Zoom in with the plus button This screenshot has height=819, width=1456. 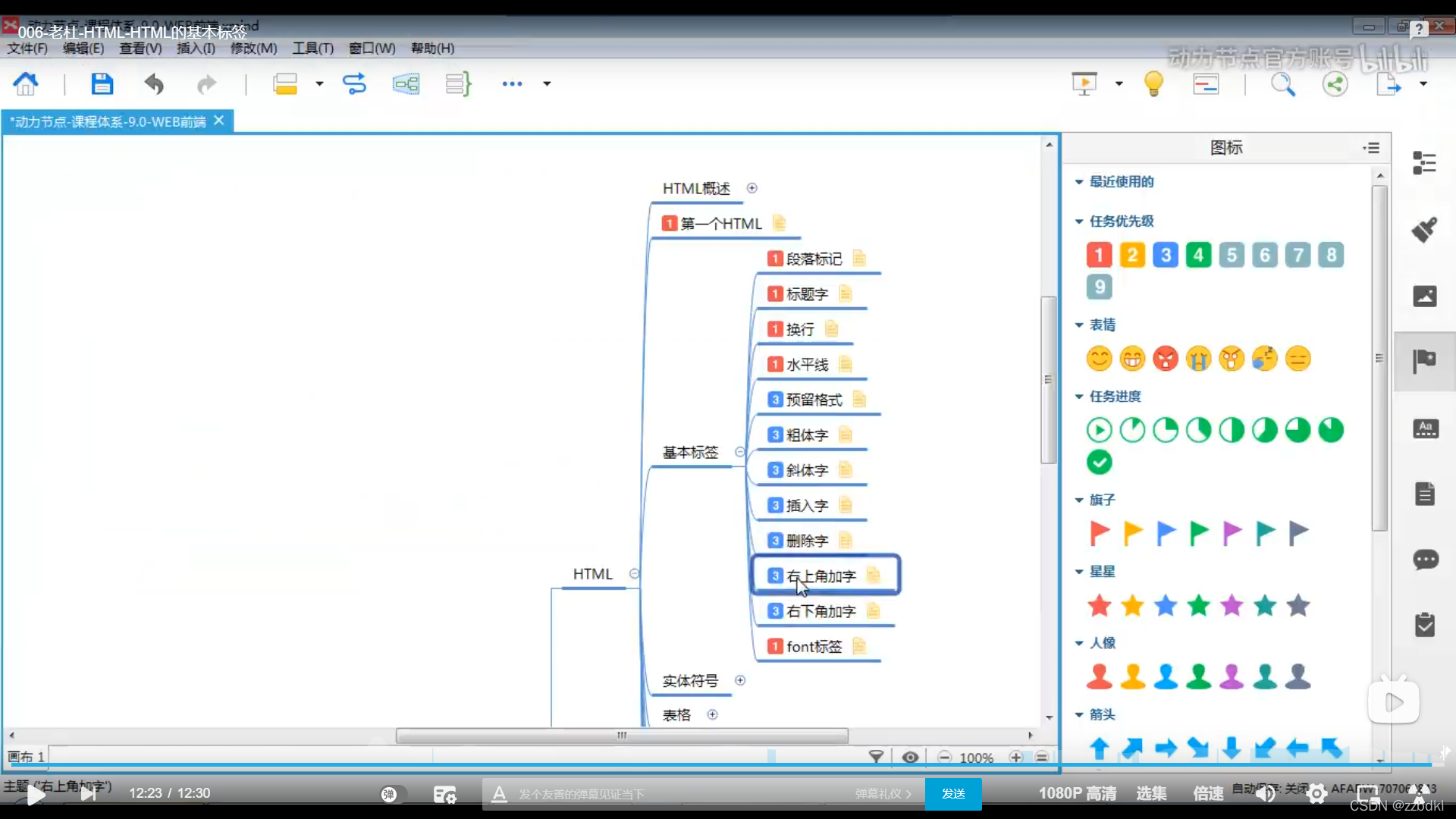(1016, 757)
